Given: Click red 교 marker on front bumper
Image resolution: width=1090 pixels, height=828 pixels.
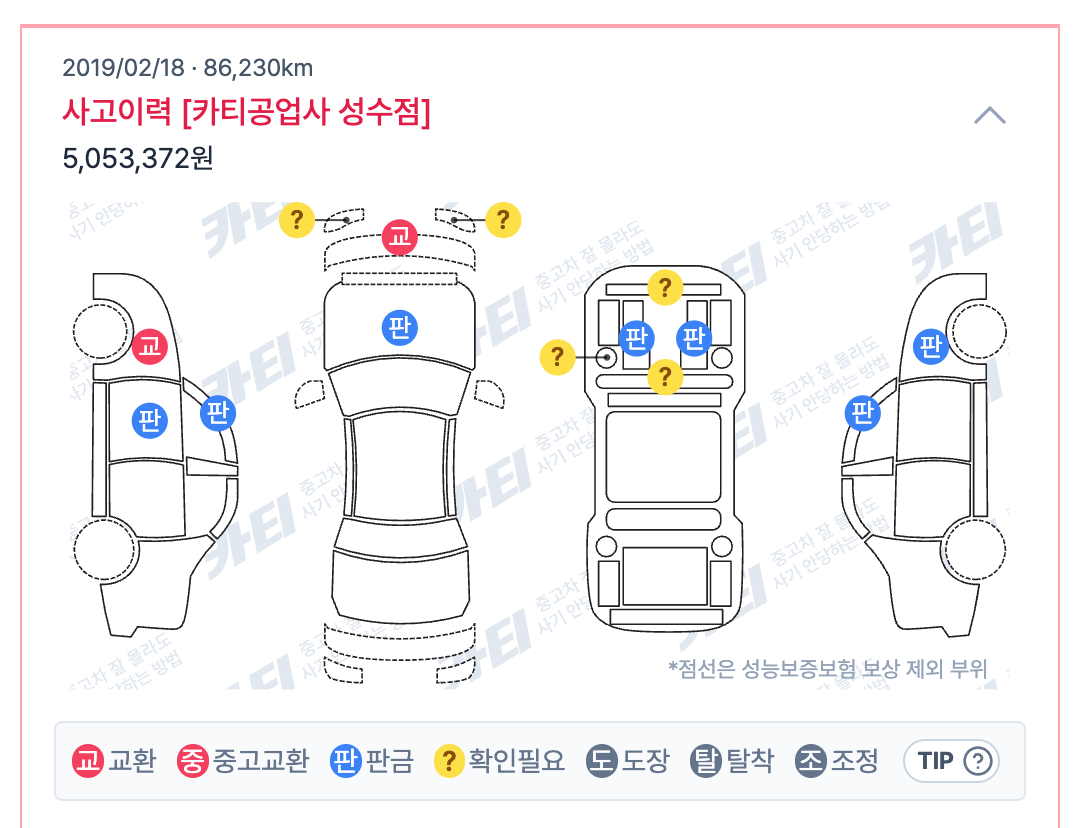Looking at the screenshot, I should pos(400,237).
